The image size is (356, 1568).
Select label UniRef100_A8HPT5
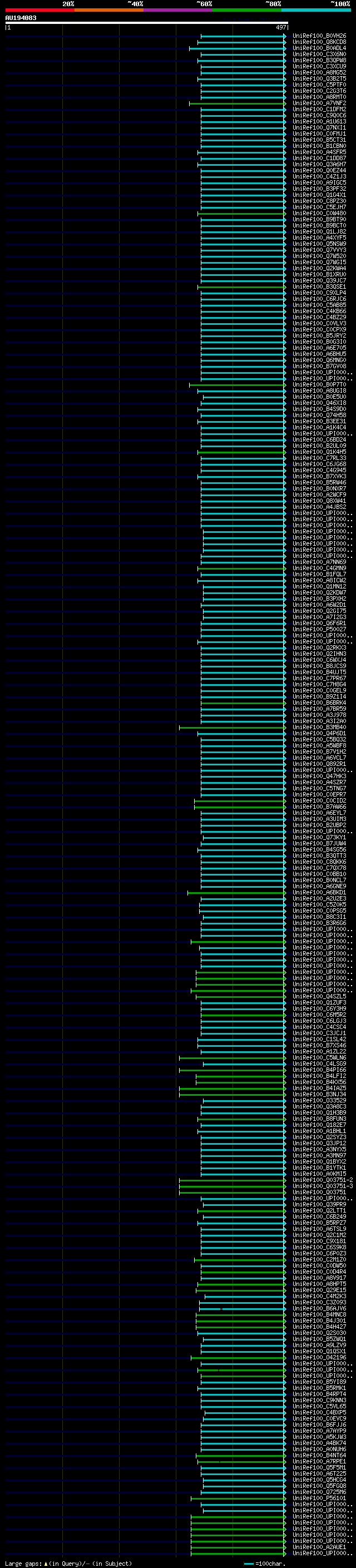click(x=319, y=1284)
